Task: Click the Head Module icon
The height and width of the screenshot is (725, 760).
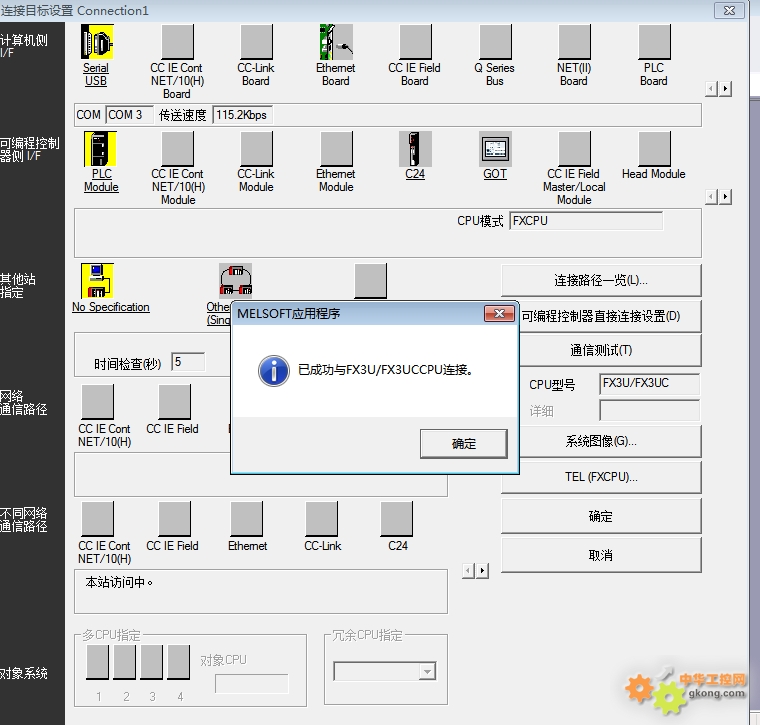Action: (x=654, y=149)
